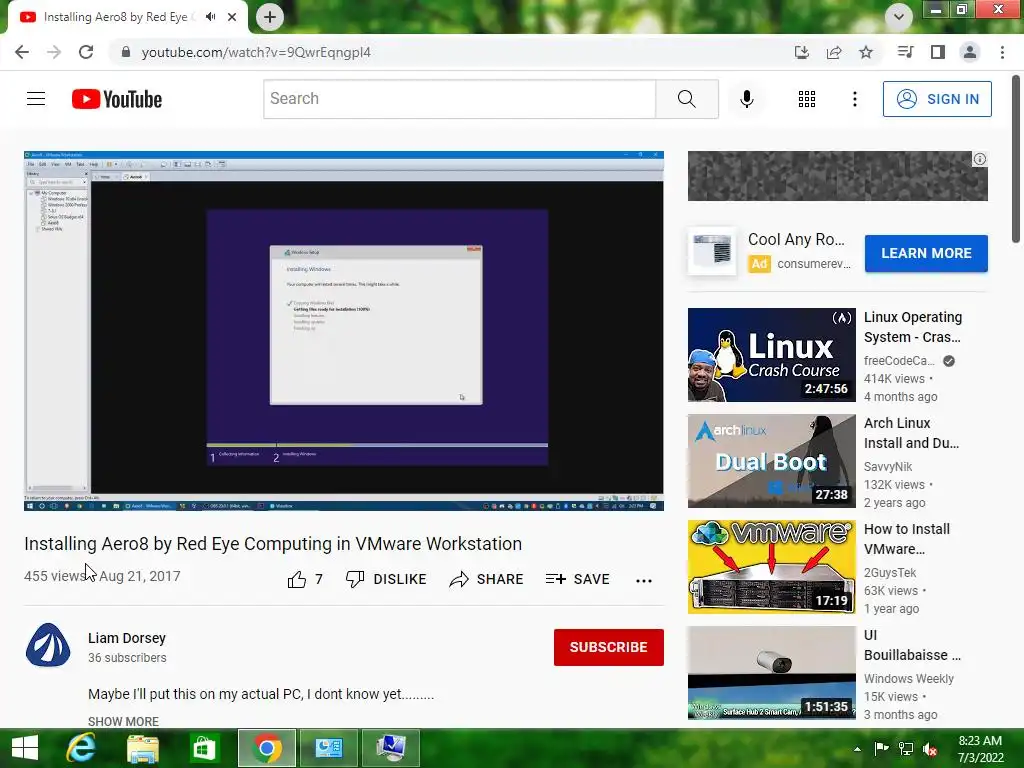Click Windows Weekly channel name
1024x768 pixels.
(x=909, y=679)
